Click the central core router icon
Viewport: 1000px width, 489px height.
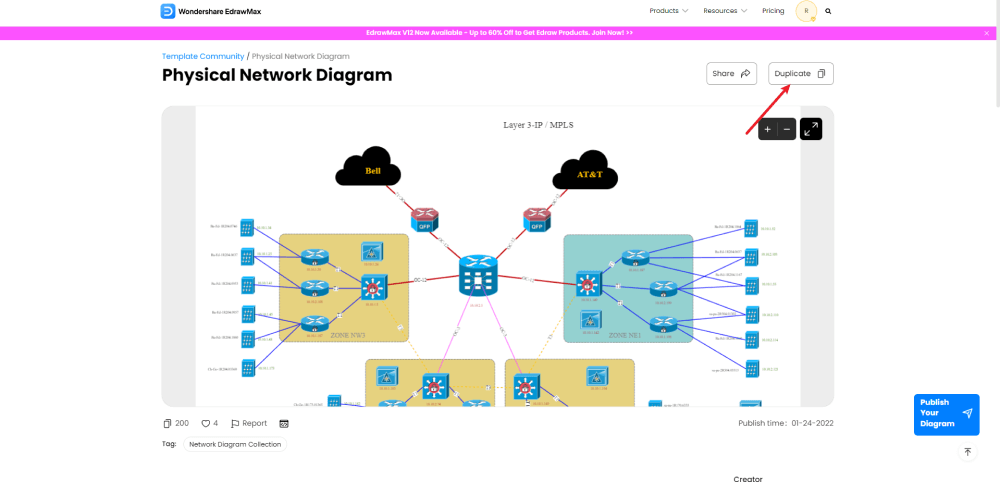(x=477, y=275)
